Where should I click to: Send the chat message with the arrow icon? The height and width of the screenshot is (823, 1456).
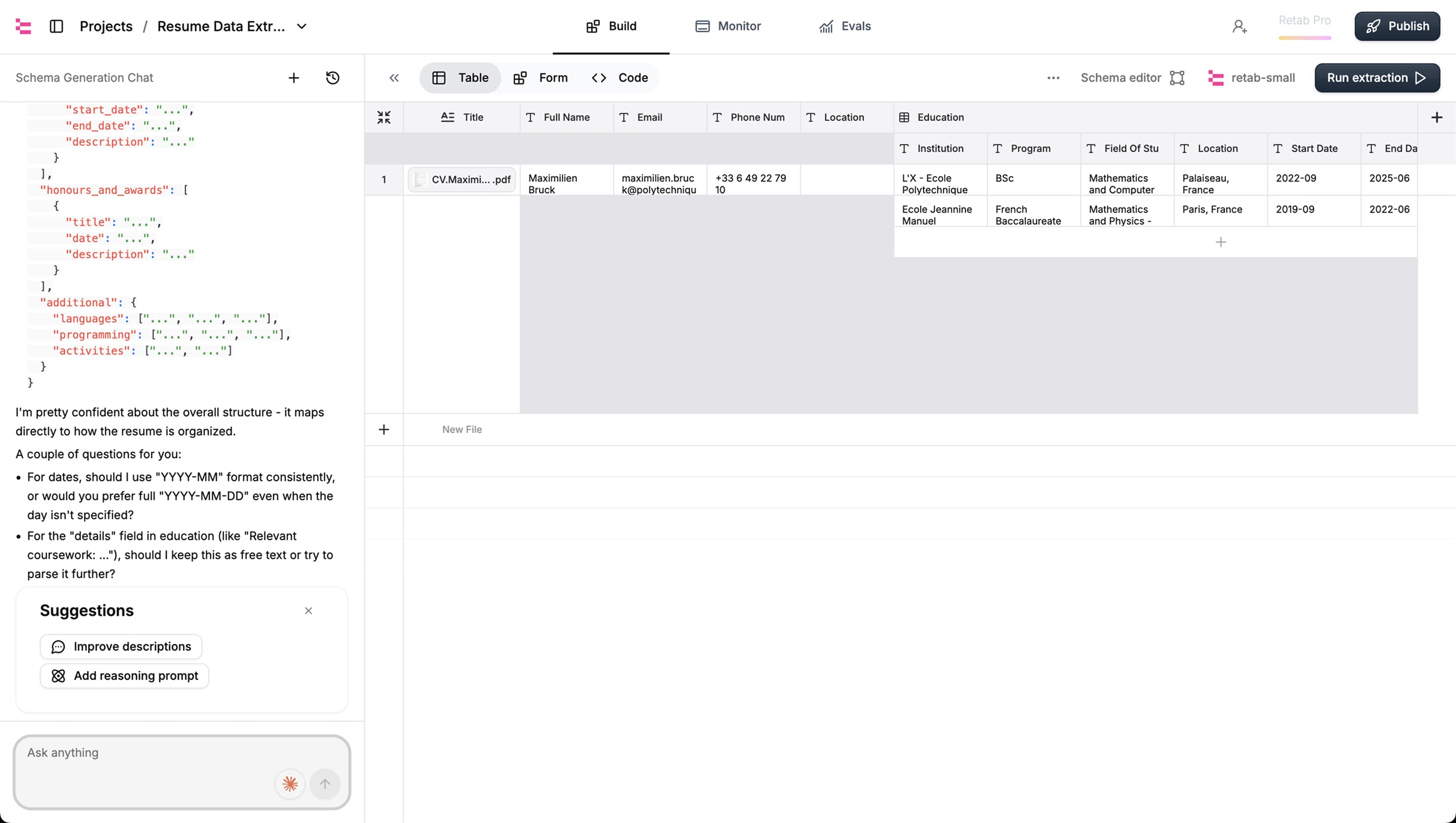[325, 784]
